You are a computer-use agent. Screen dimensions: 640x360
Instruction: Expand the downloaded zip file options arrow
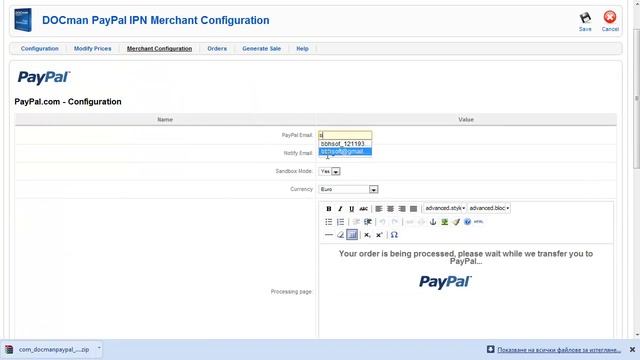coord(99,349)
